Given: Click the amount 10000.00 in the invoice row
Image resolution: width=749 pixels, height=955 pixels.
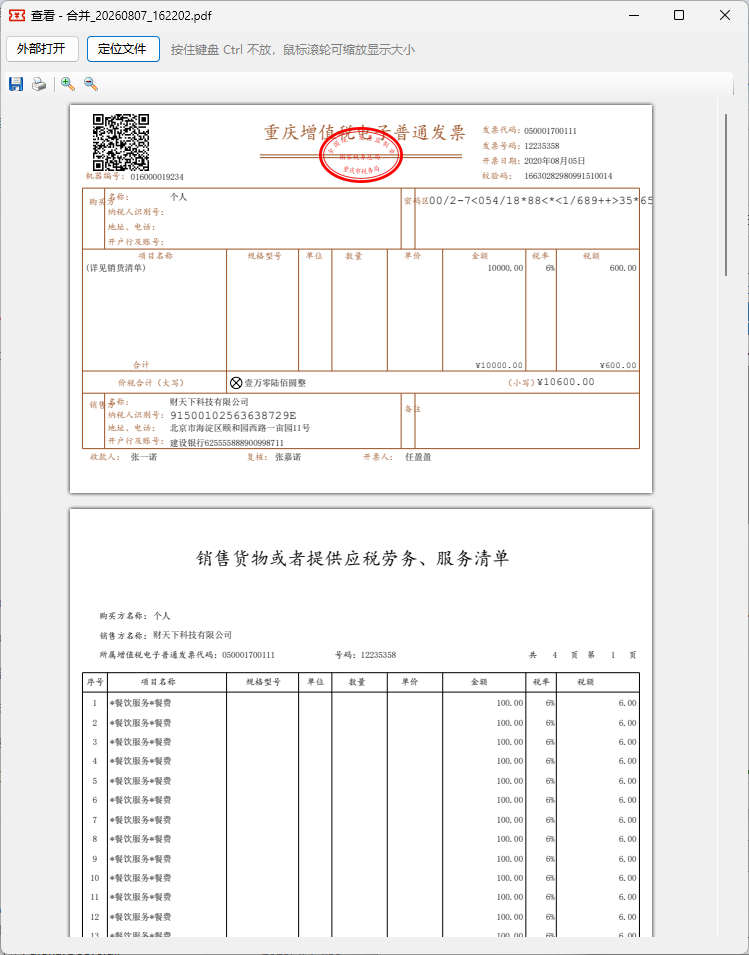Looking at the screenshot, I should pyautogui.click(x=505, y=268).
